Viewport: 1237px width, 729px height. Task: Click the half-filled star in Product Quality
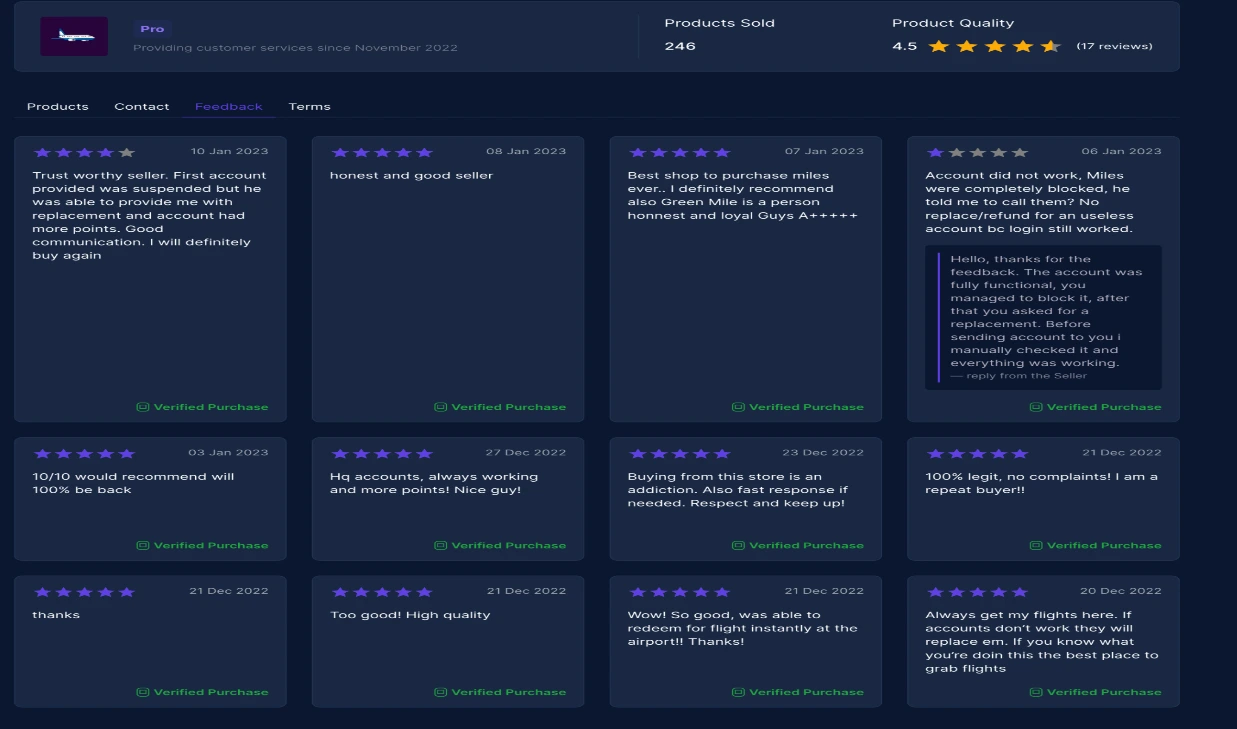tap(1049, 45)
